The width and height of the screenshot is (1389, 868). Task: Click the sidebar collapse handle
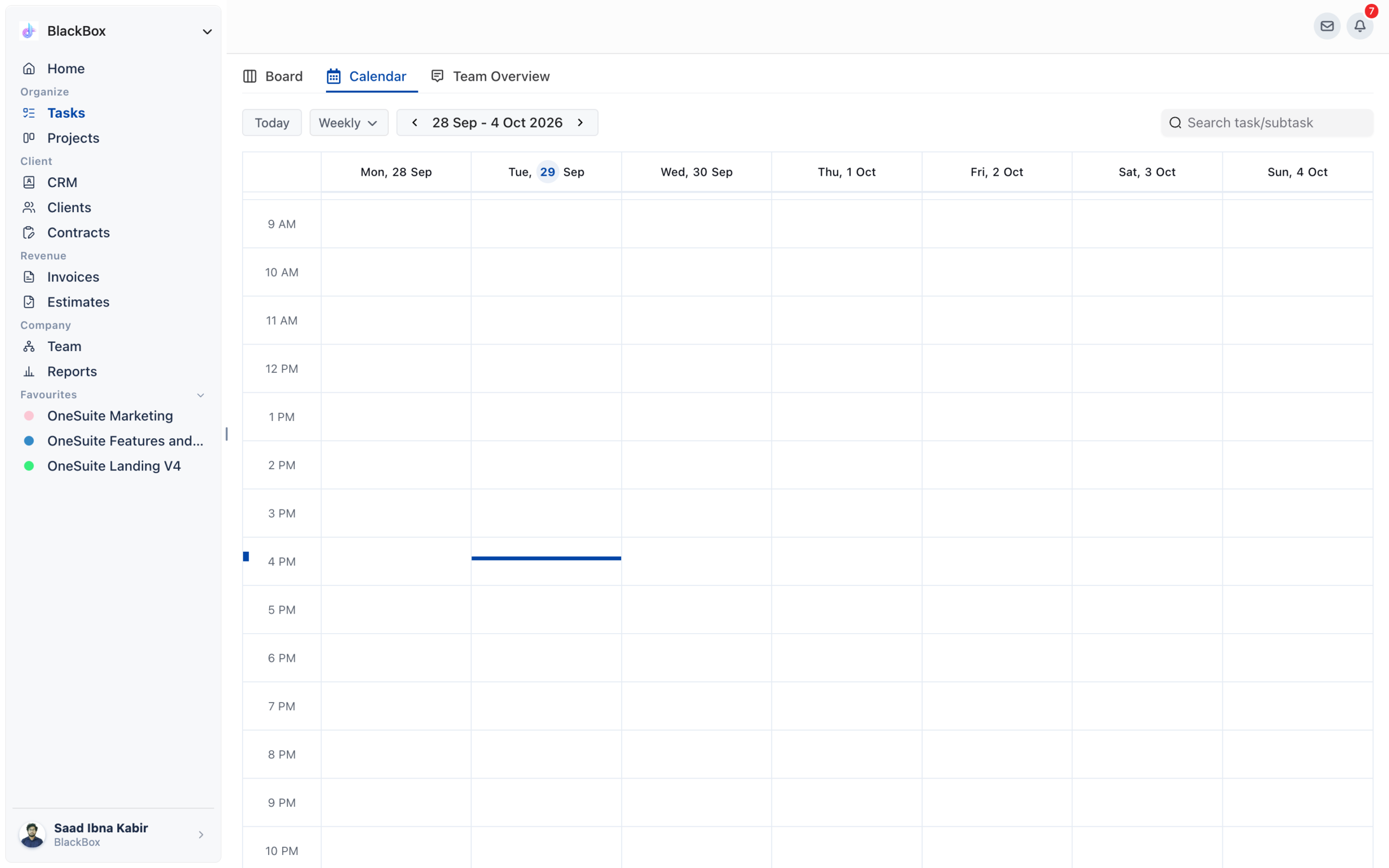(x=227, y=434)
